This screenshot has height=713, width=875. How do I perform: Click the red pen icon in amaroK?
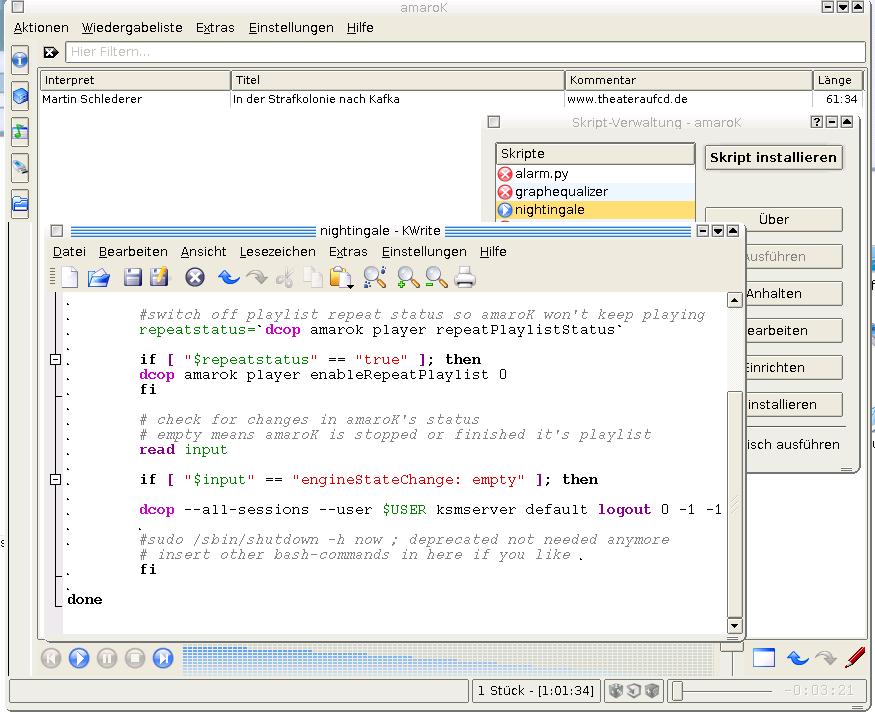pyautogui.click(x=855, y=657)
